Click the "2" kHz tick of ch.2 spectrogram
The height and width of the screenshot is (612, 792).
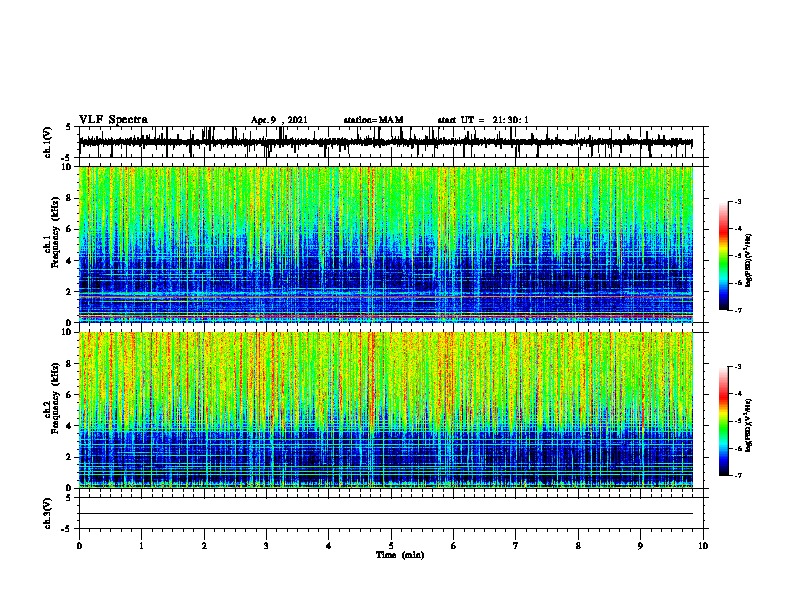tap(70, 457)
